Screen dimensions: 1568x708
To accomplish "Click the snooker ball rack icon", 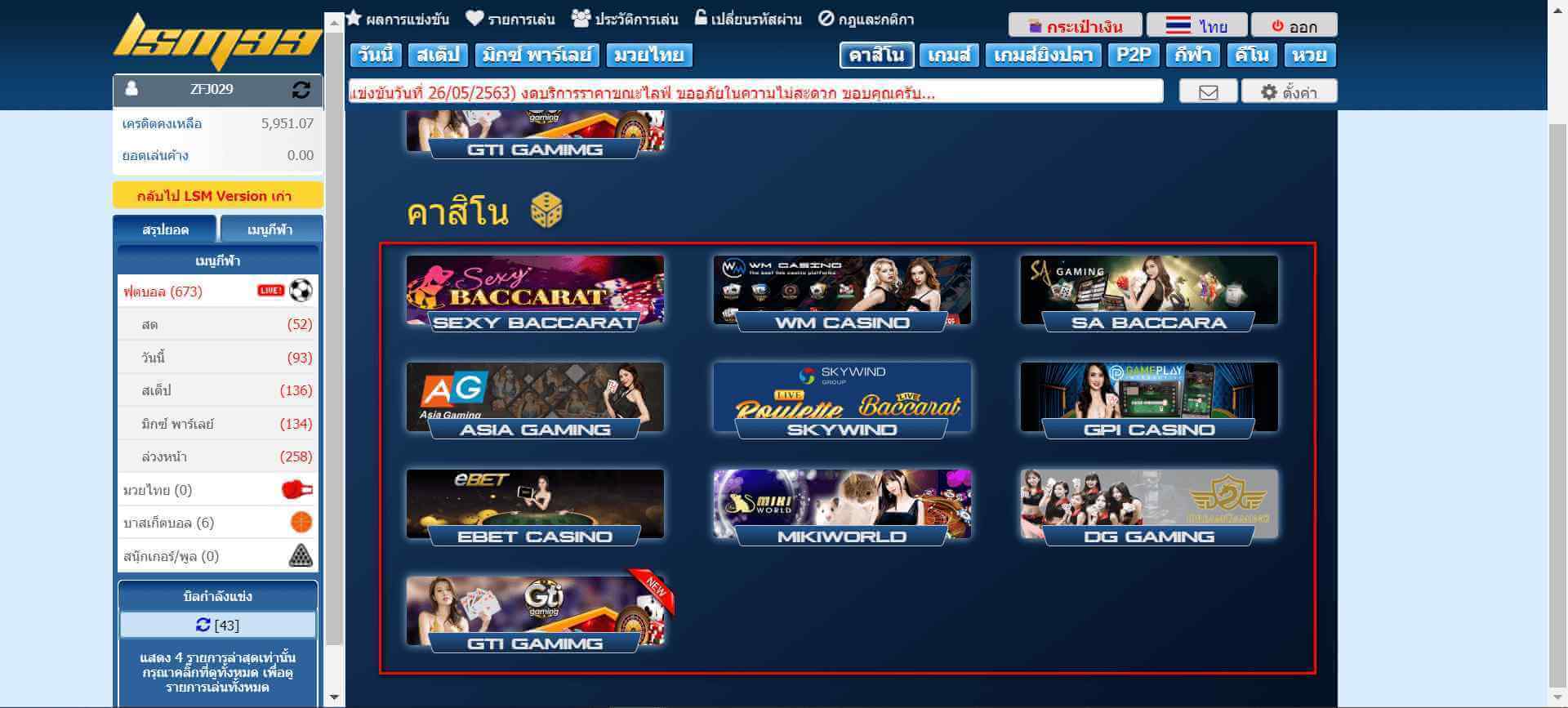I will (x=301, y=556).
